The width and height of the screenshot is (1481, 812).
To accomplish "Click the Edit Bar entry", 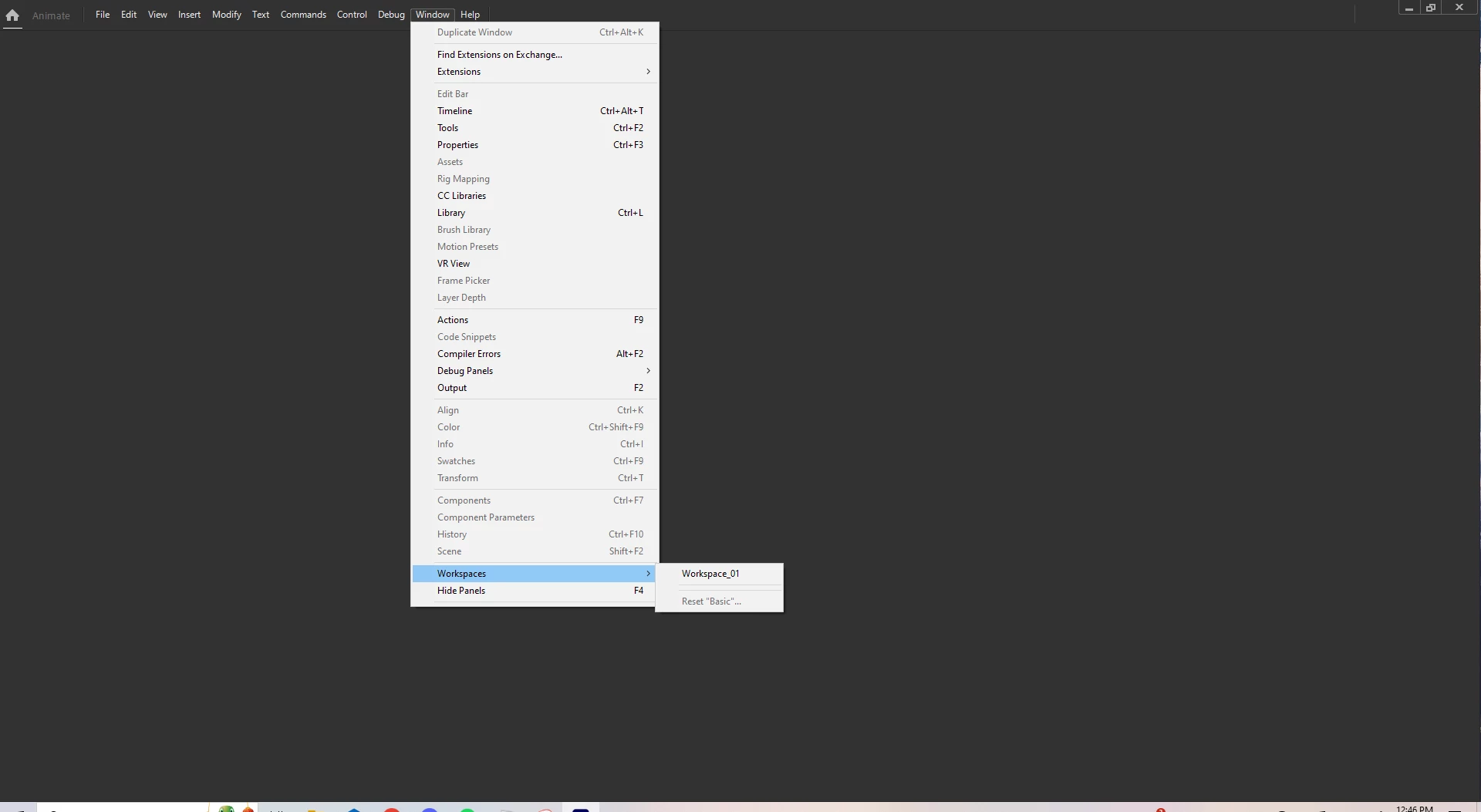I will 534,94.
